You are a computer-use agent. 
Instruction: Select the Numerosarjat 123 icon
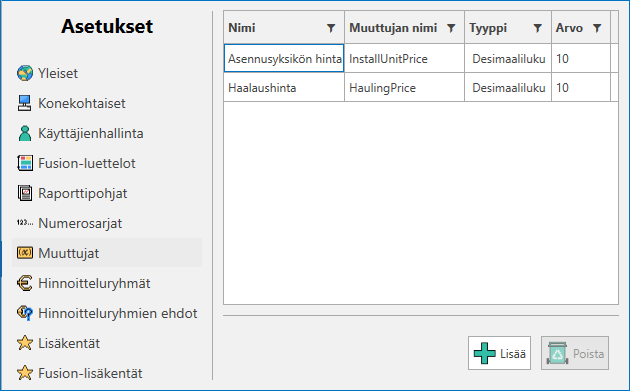tap(25, 223)
